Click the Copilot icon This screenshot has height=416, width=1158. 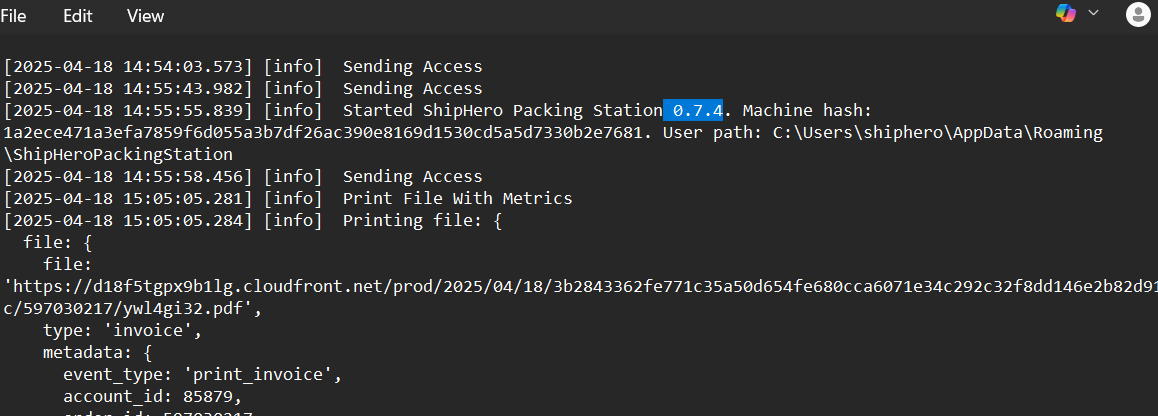(1066, 13)
